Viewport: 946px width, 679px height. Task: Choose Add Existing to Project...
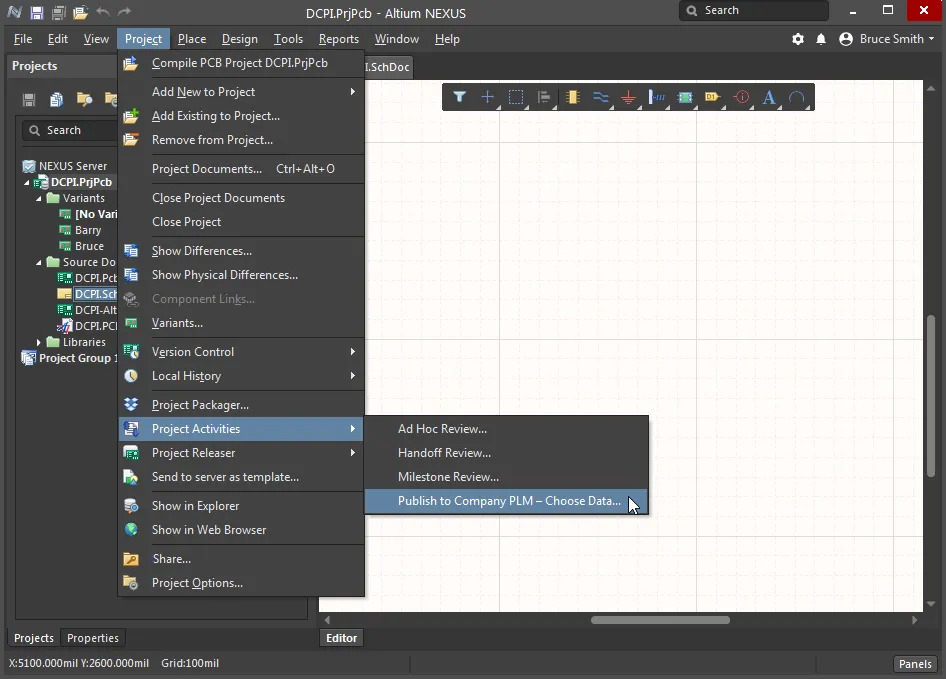point(241,116)
